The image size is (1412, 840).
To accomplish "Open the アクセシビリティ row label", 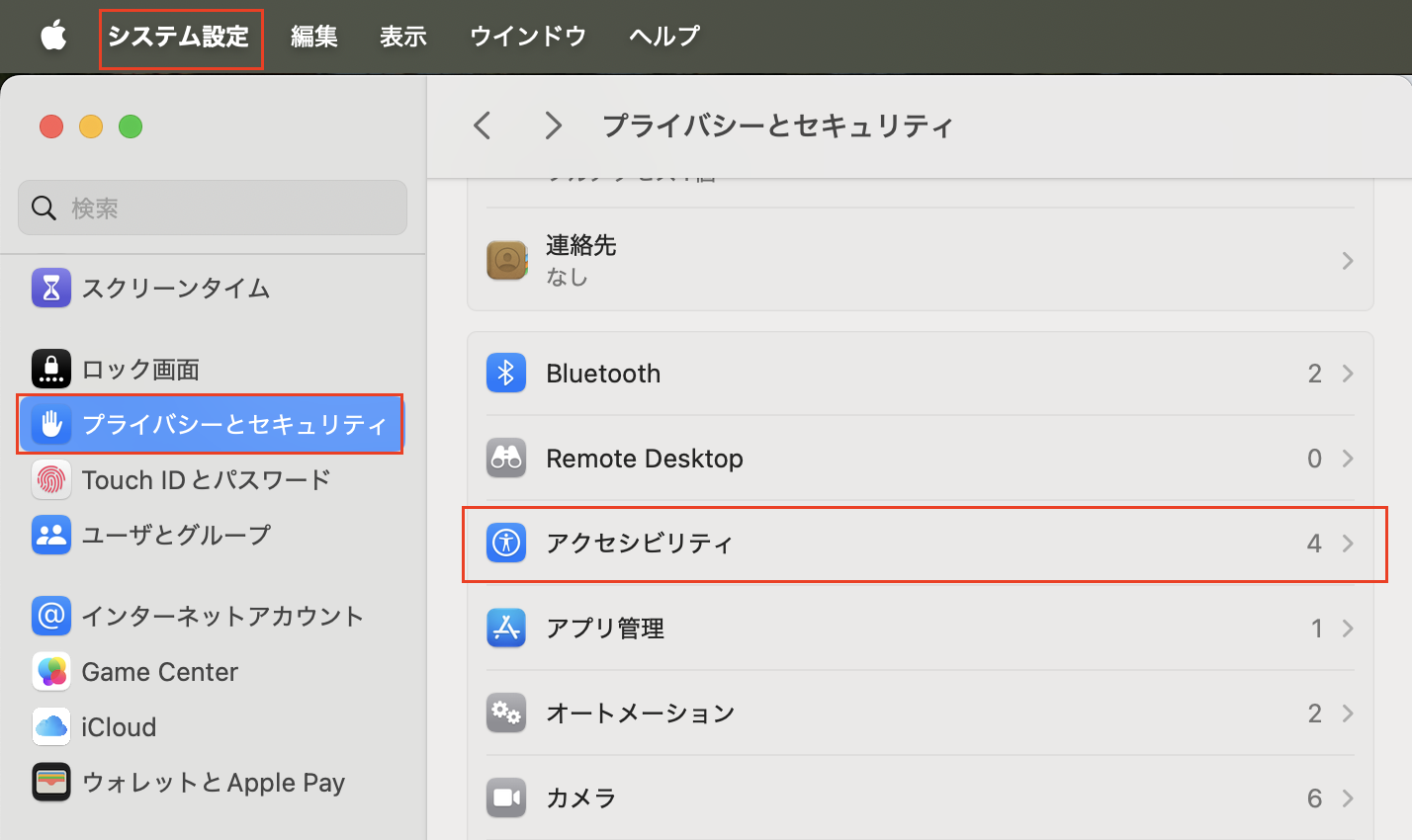I will pos(640,544).
